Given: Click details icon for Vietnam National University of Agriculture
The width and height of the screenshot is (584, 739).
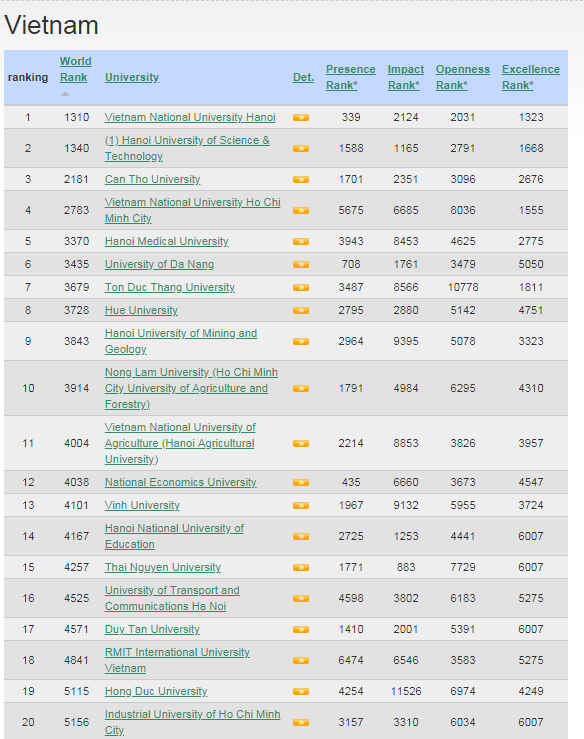Looking at the screenshot, I should (x=301, y=443).
